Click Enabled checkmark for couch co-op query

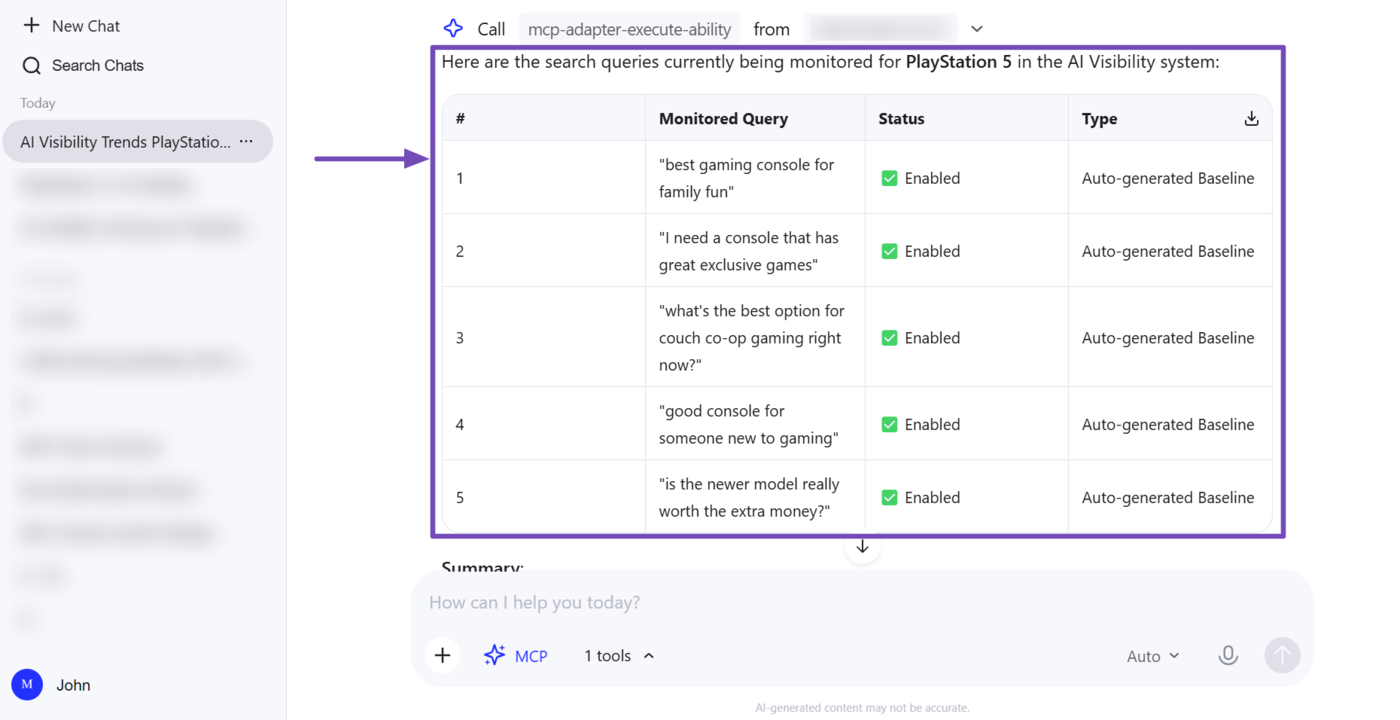(889, 338)
